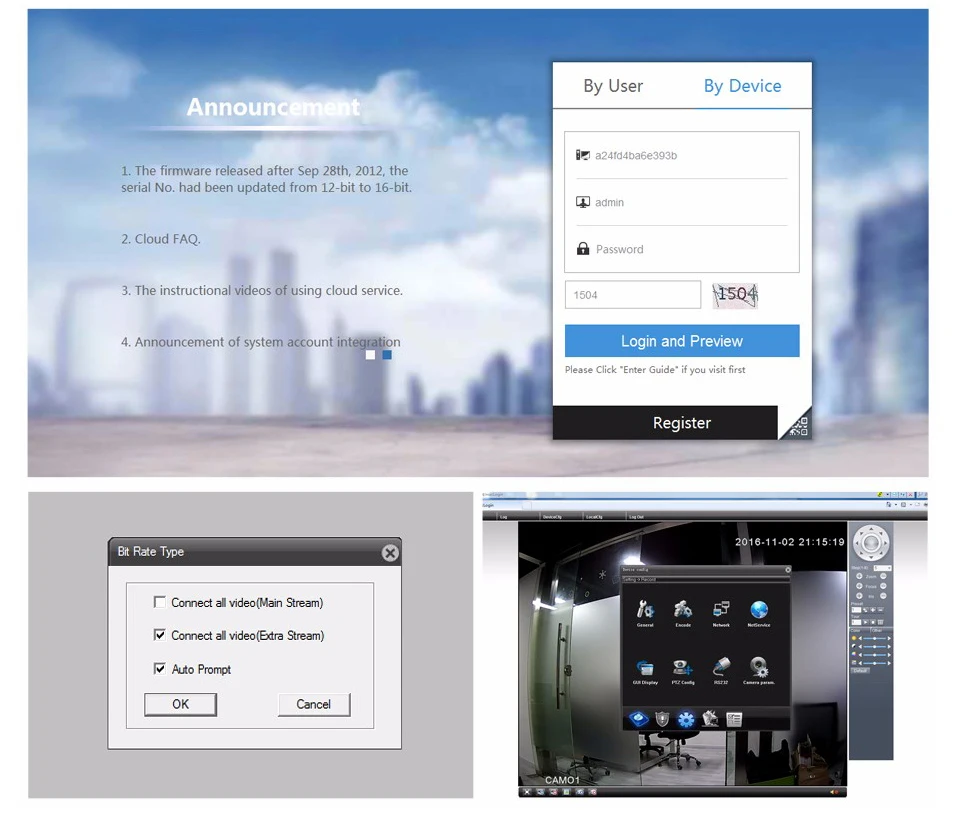This screenshot has height=814, width=960.
Task: Toggle the Auto Prompt checkbox
Action: point(160,668)
